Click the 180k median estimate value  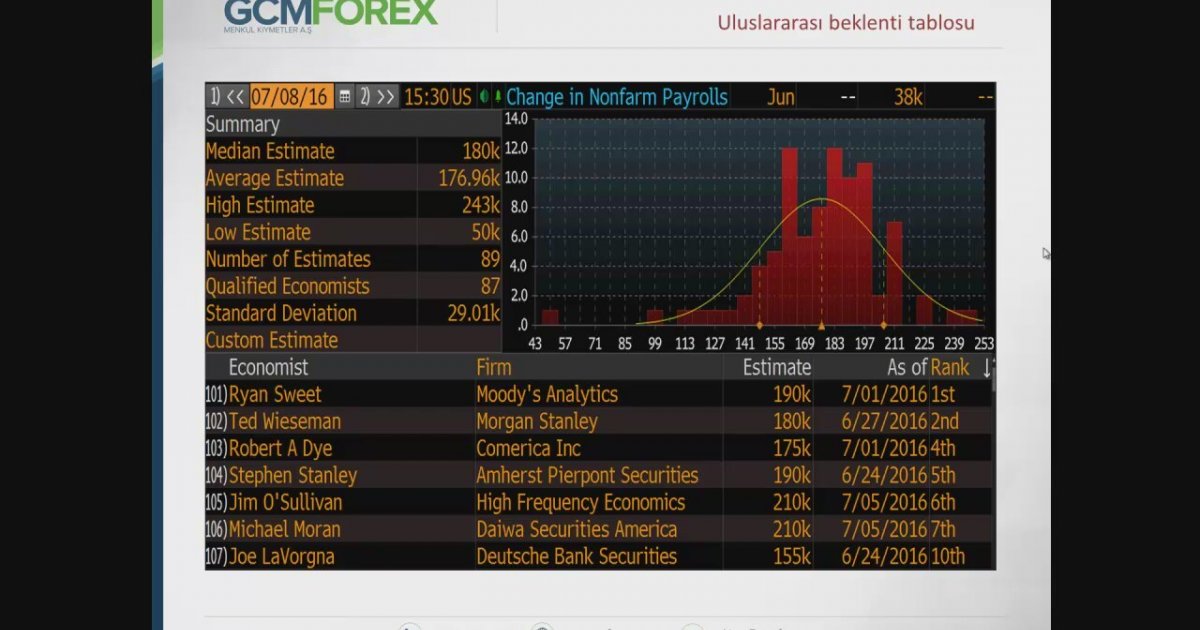[481, 151]
